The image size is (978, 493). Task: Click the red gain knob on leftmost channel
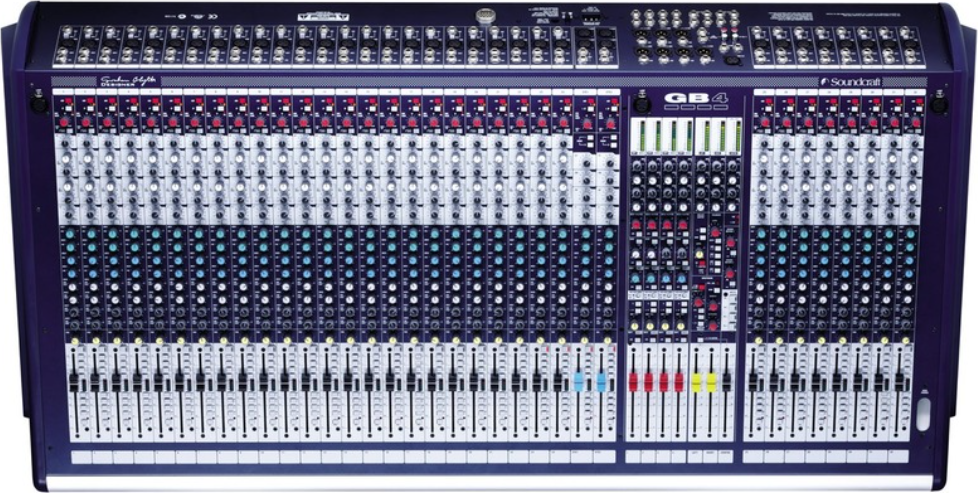[x=64, y=122]
